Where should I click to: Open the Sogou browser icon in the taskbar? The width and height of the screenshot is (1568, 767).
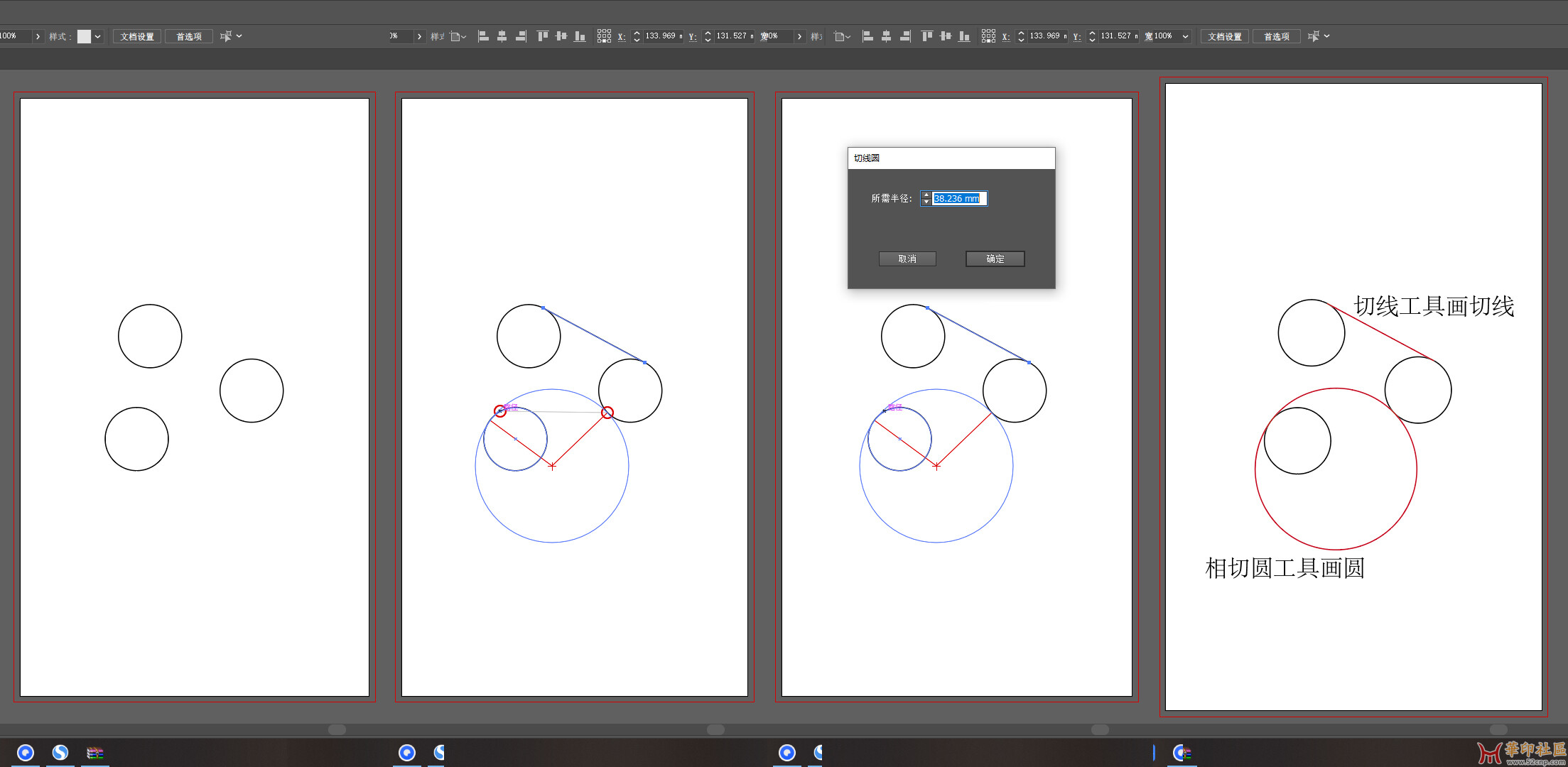(x=60, y=753)
